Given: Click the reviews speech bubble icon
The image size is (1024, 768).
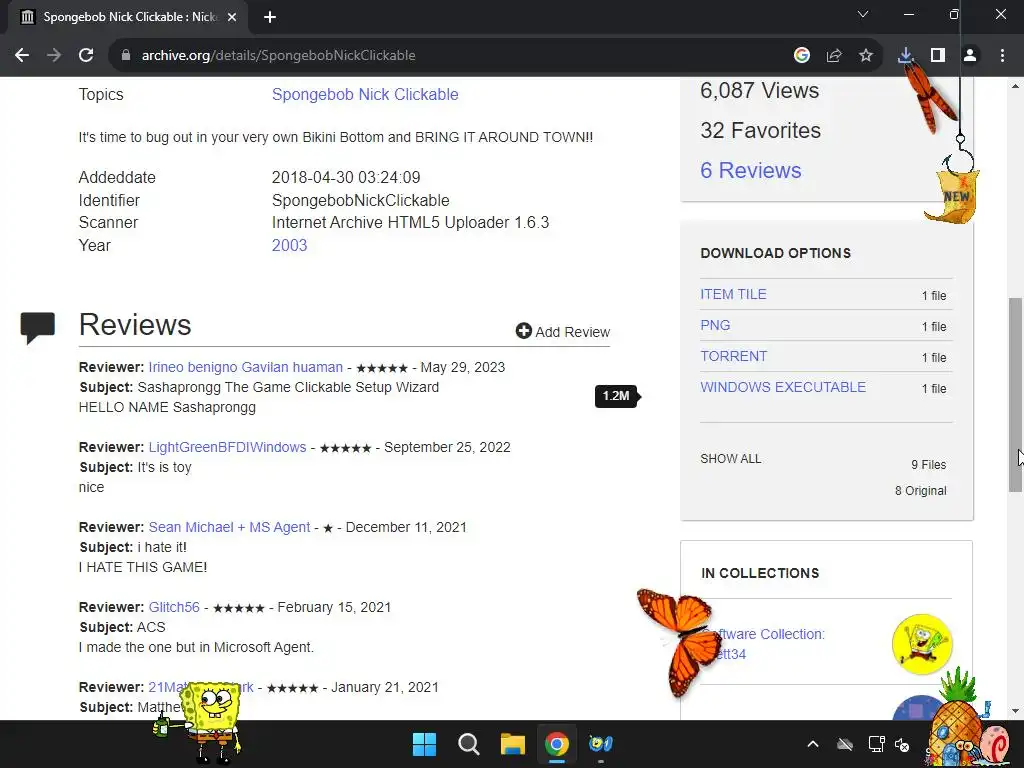Looking at the screenshot, I should [37, 328].
